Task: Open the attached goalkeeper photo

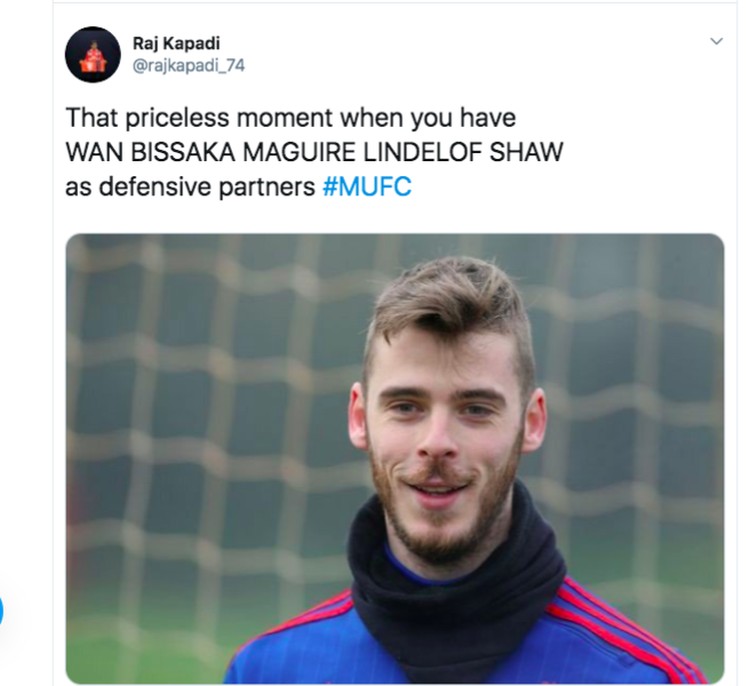Action: pyautogui.click(x=395, y=458)
